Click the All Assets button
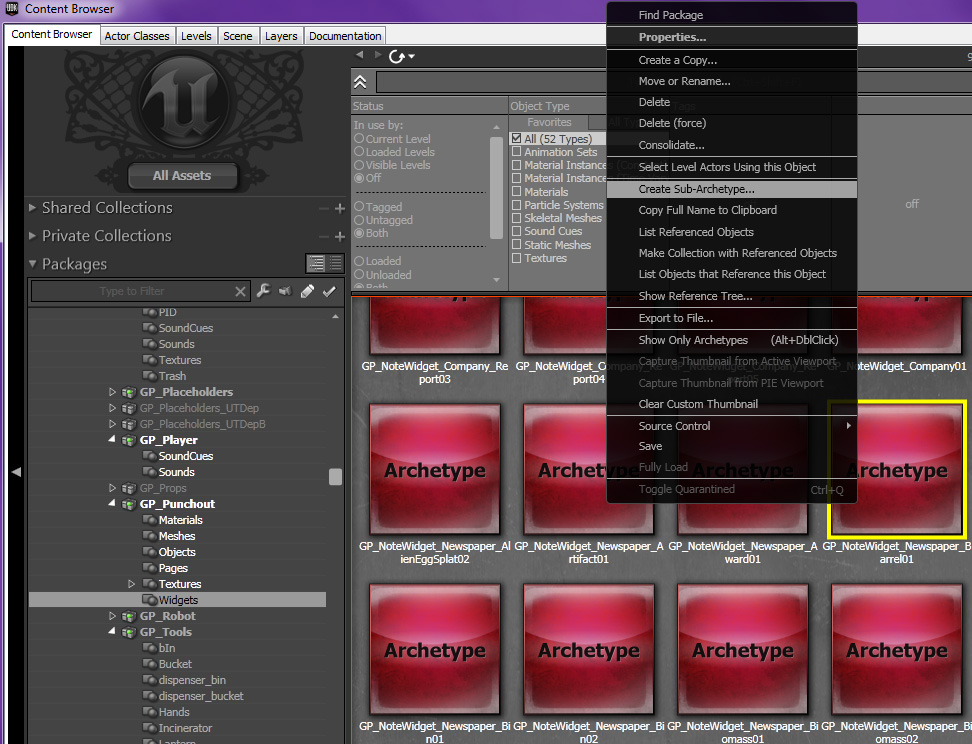972x744 pixels. (182, 175)
